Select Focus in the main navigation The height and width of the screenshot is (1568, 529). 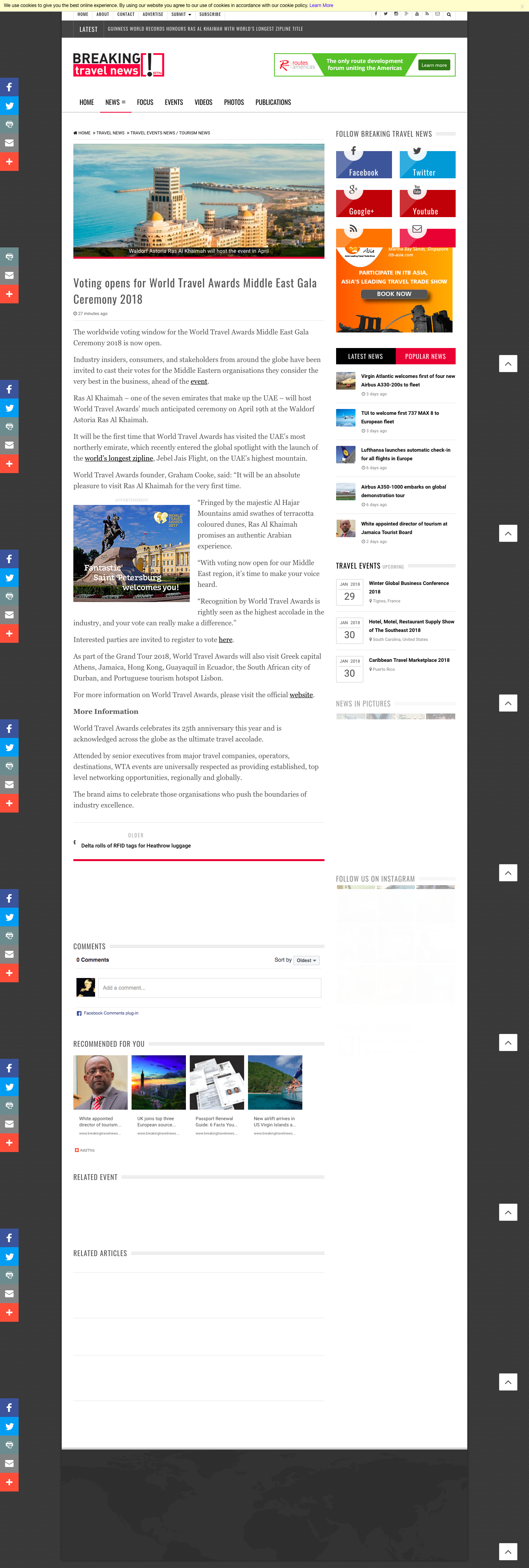pyautogui.click(x=145, y=102)
